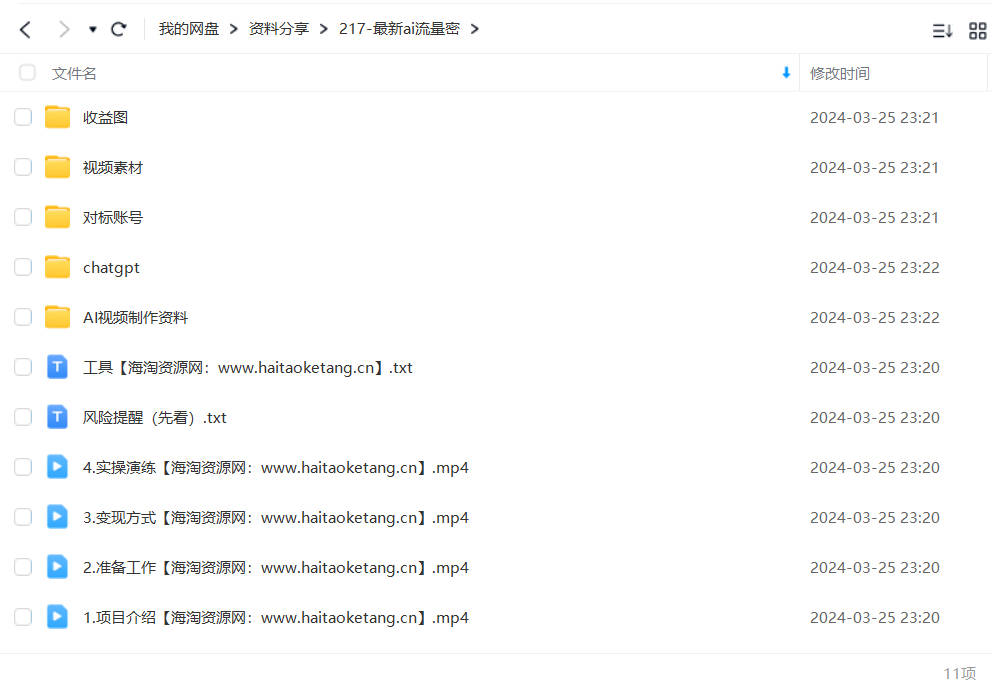
Task: Sort by 文件名 column header
Action: tap(74, 73)
